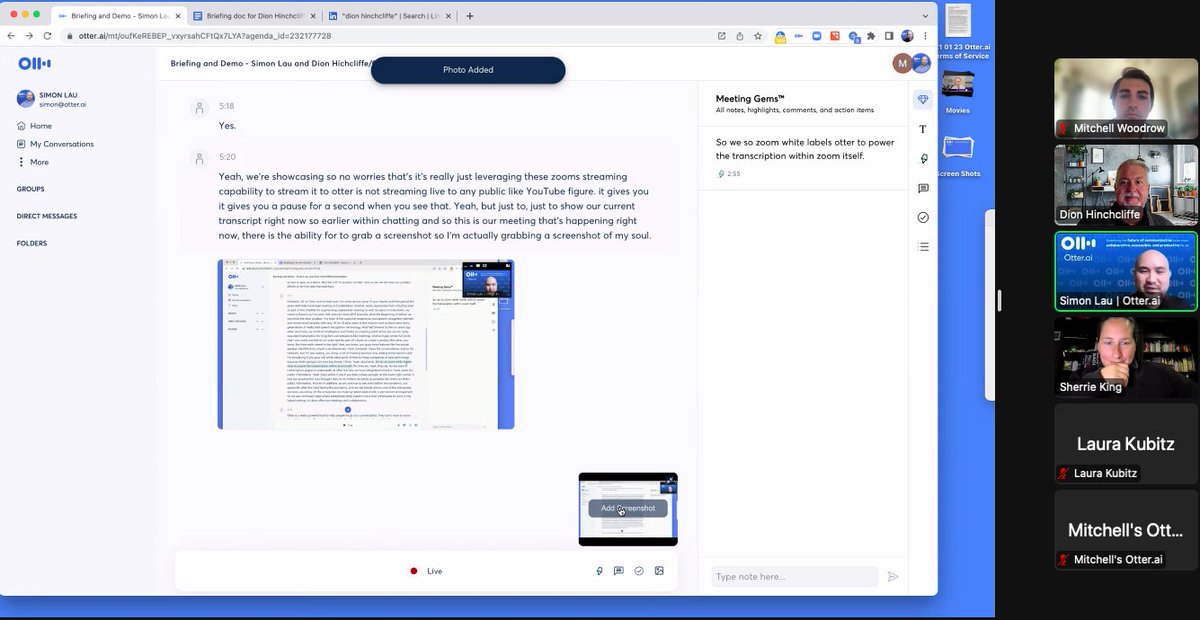Viewport: 1200px width, 620px height.
Task: Open the Otter.ai Terms of Service desktop file
Action: [x=958, y=33]
